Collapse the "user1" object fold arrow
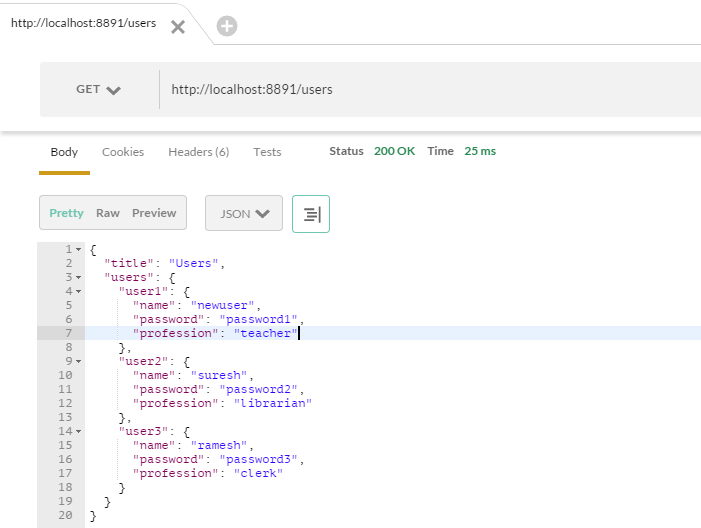 pos(78,291)
